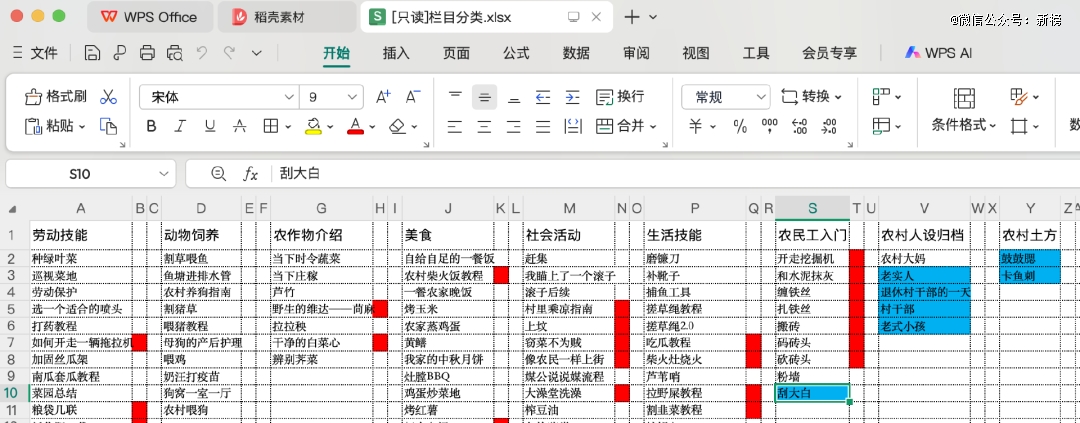Viewport: 1080px width, 423px height.
Task: Expand the 粘贴 paste dropdown arrow
Action: coord(81,127)
